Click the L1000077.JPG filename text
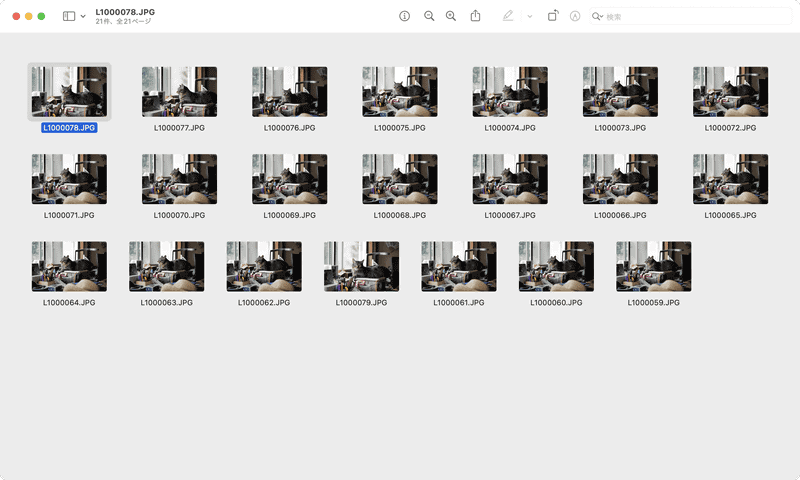Screen dimensions: 800x480 pyautogui.click(x=180, y=128)
